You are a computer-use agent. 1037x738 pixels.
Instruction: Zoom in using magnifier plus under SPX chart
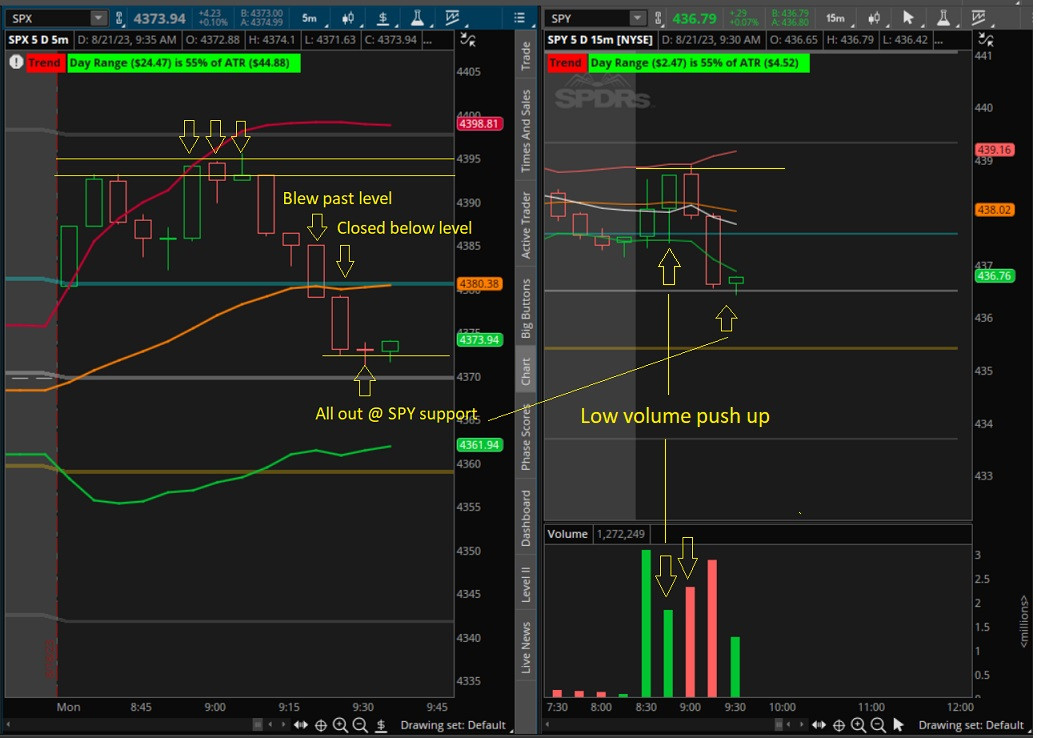tap(341, 725)
